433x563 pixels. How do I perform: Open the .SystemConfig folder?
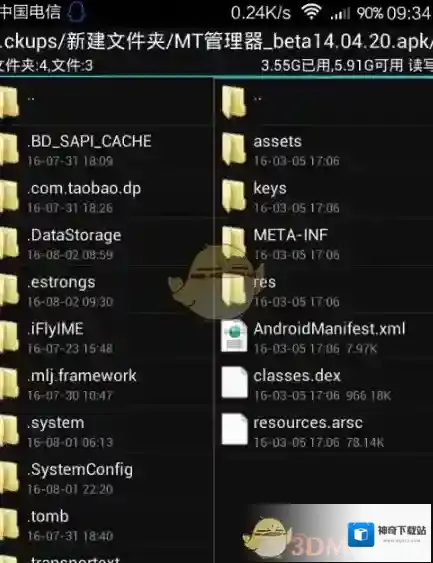click(107, 478)
